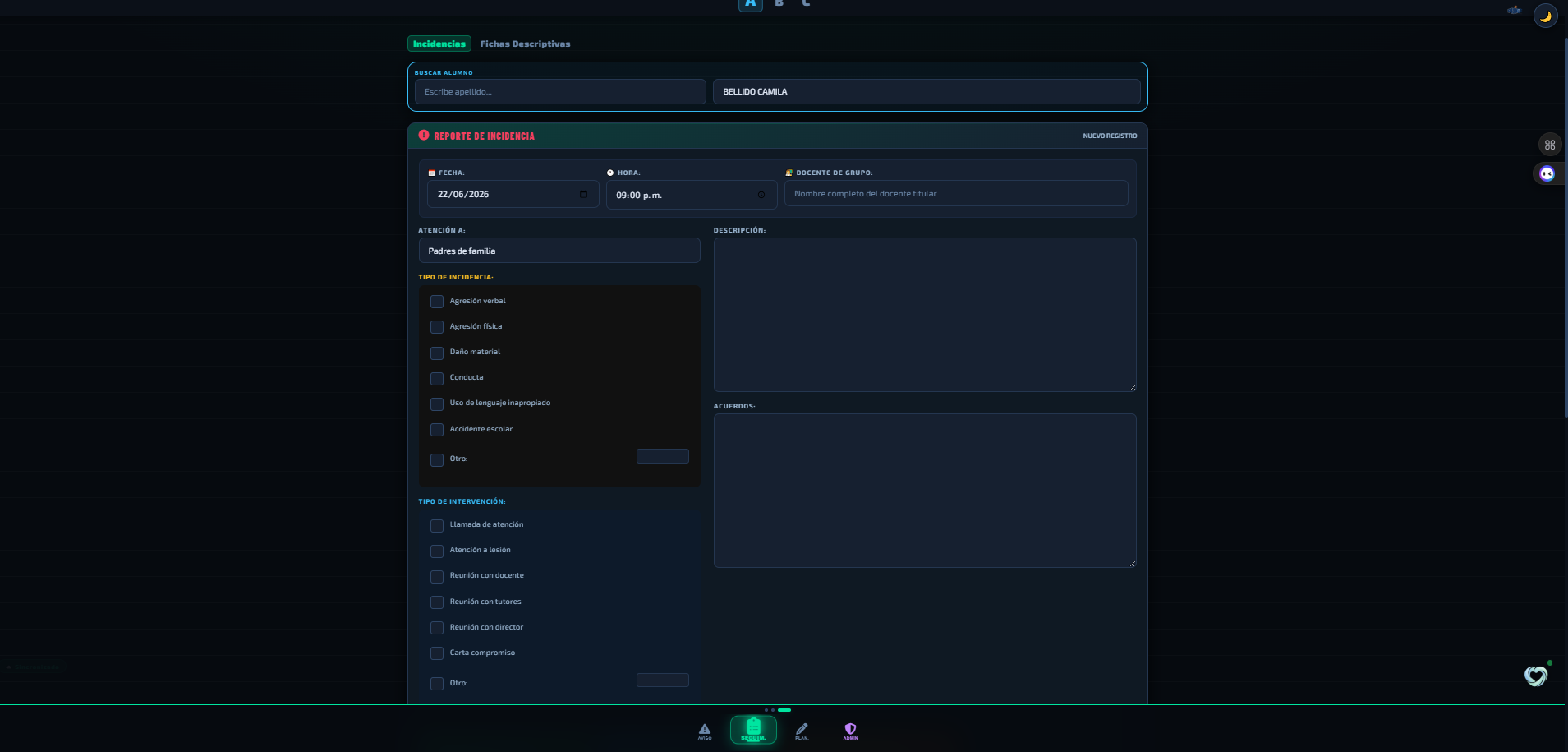
Task: Open clock picker in Hora field
Action: click(x=761, y=195)
